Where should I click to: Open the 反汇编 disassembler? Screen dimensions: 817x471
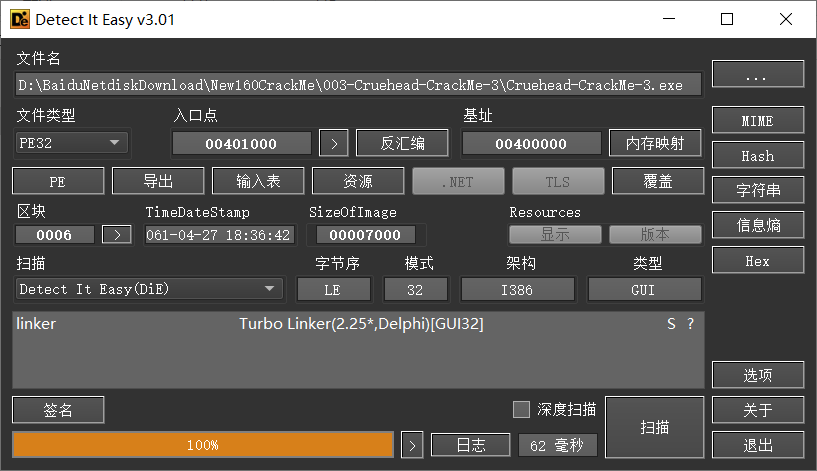click(402, 143)
